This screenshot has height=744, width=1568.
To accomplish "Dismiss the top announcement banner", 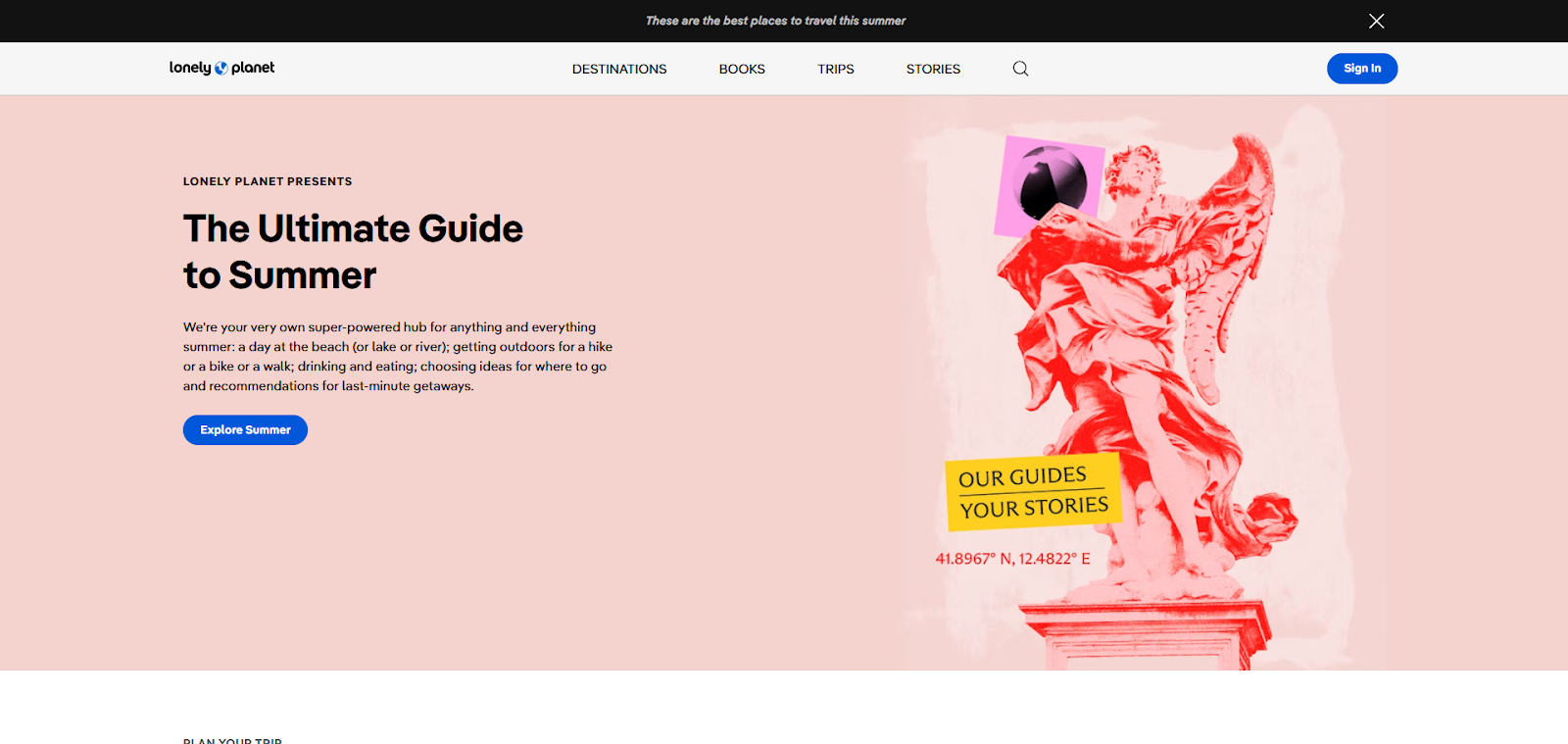I will point(1376,21).
